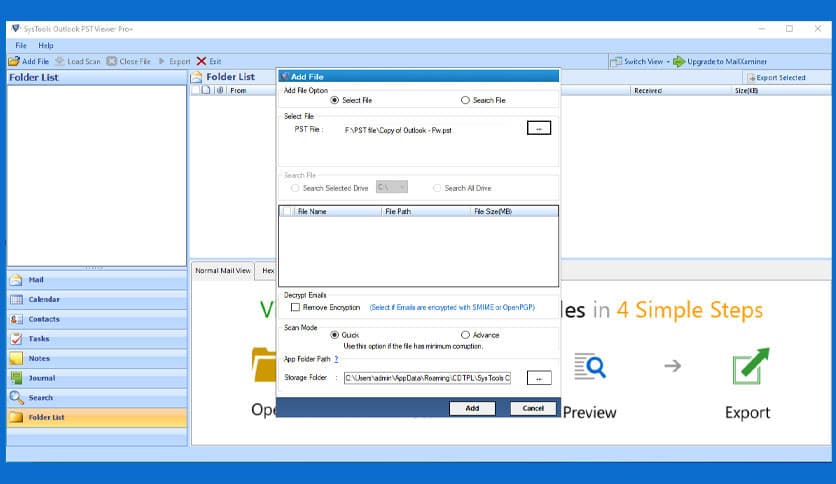This screenshot has height=484, width=836.
Task: Click the Add button in the dialog
Action: click(472, 408)
